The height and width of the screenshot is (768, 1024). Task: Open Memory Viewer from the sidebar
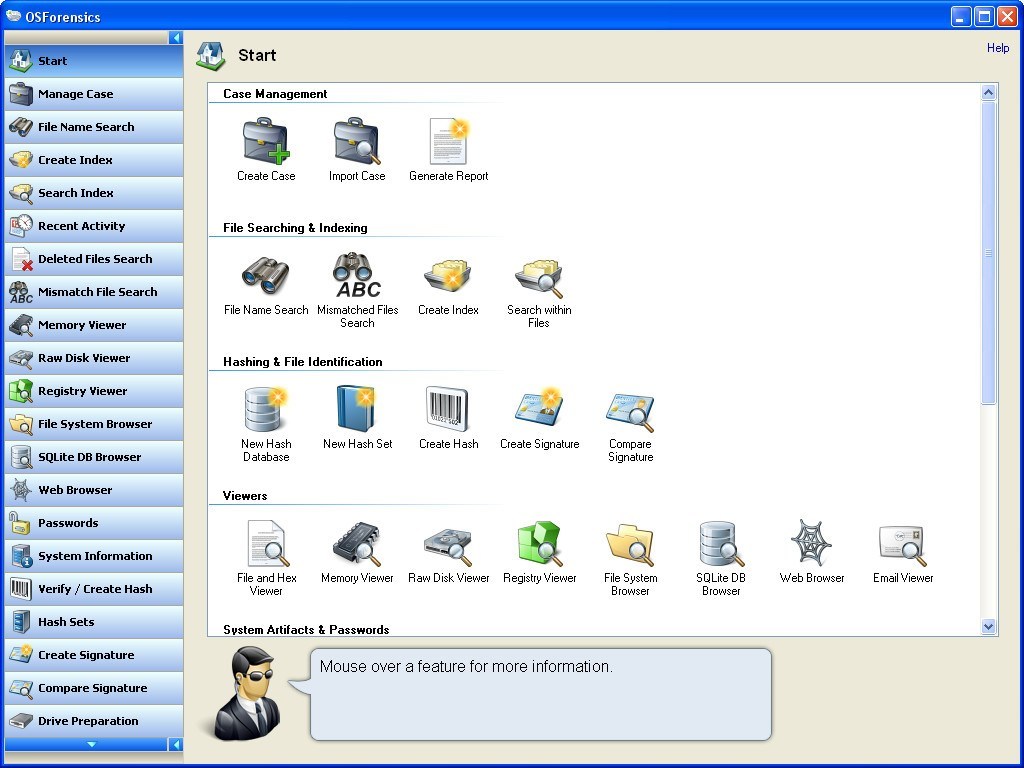pos(93,325)
